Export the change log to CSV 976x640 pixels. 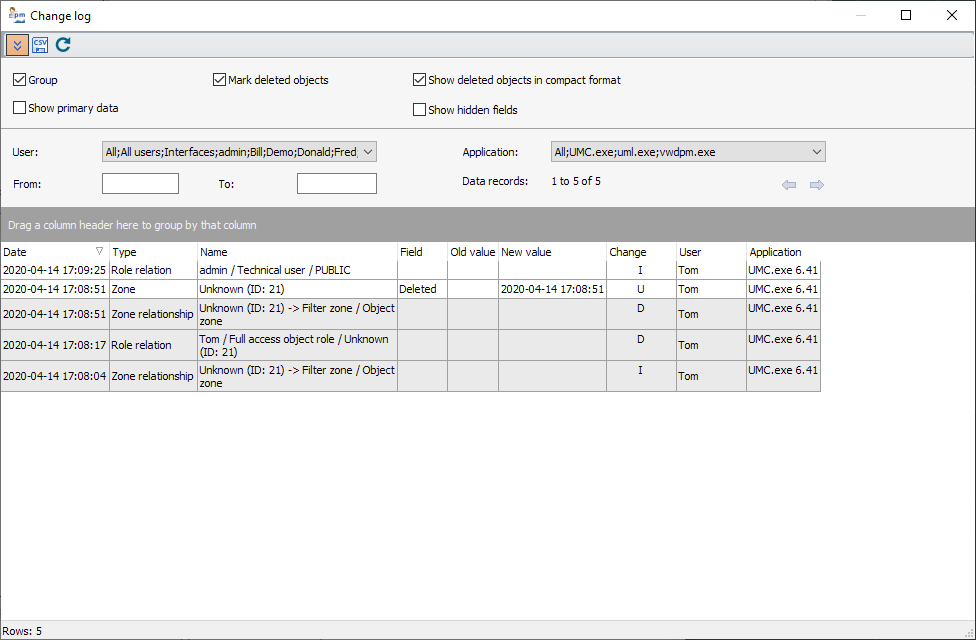pos(40,45)
